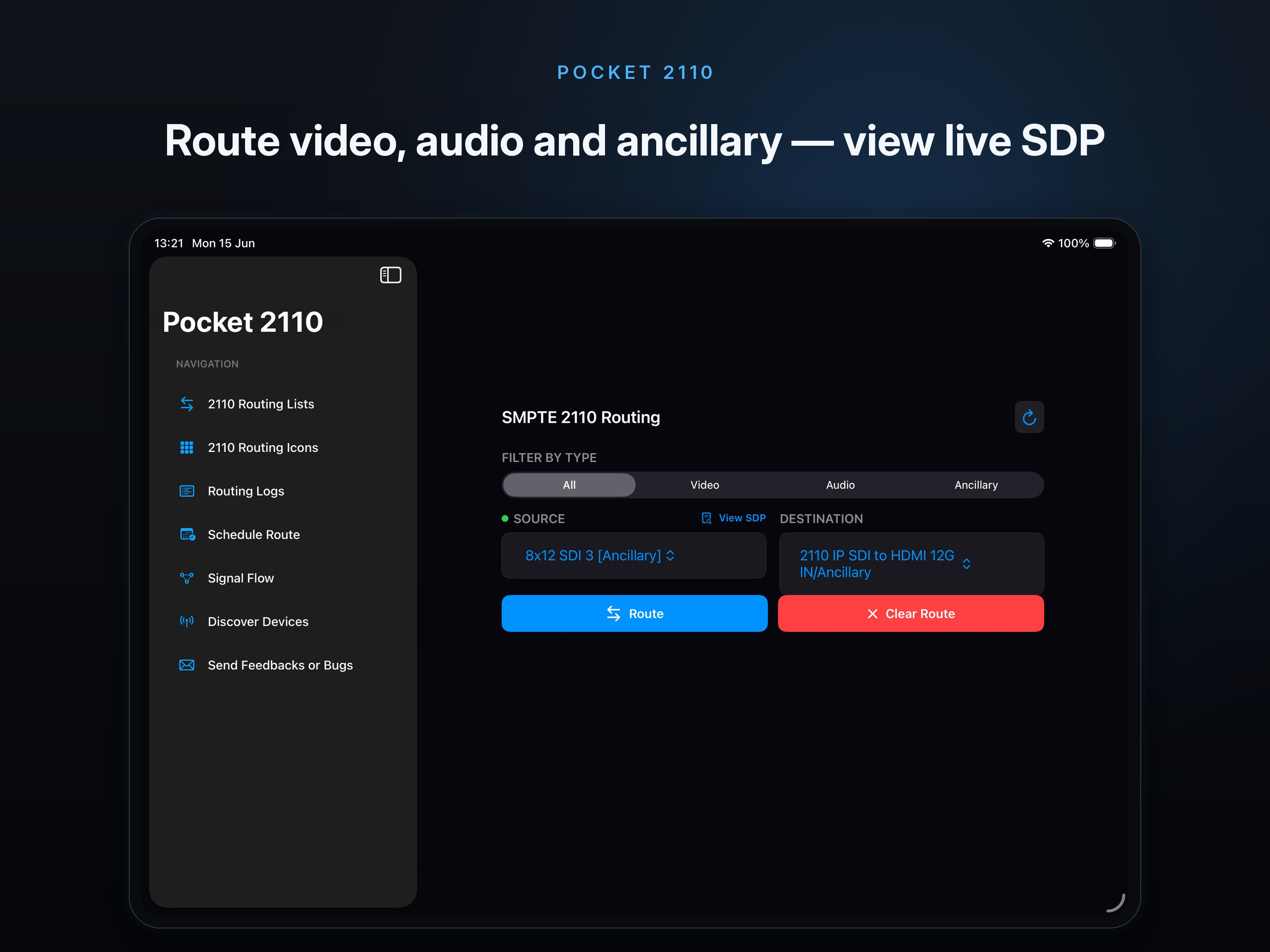Click the Schedule Route calendar icon
The height and width of the screenshot is (952, 1270).
point(187,534)
